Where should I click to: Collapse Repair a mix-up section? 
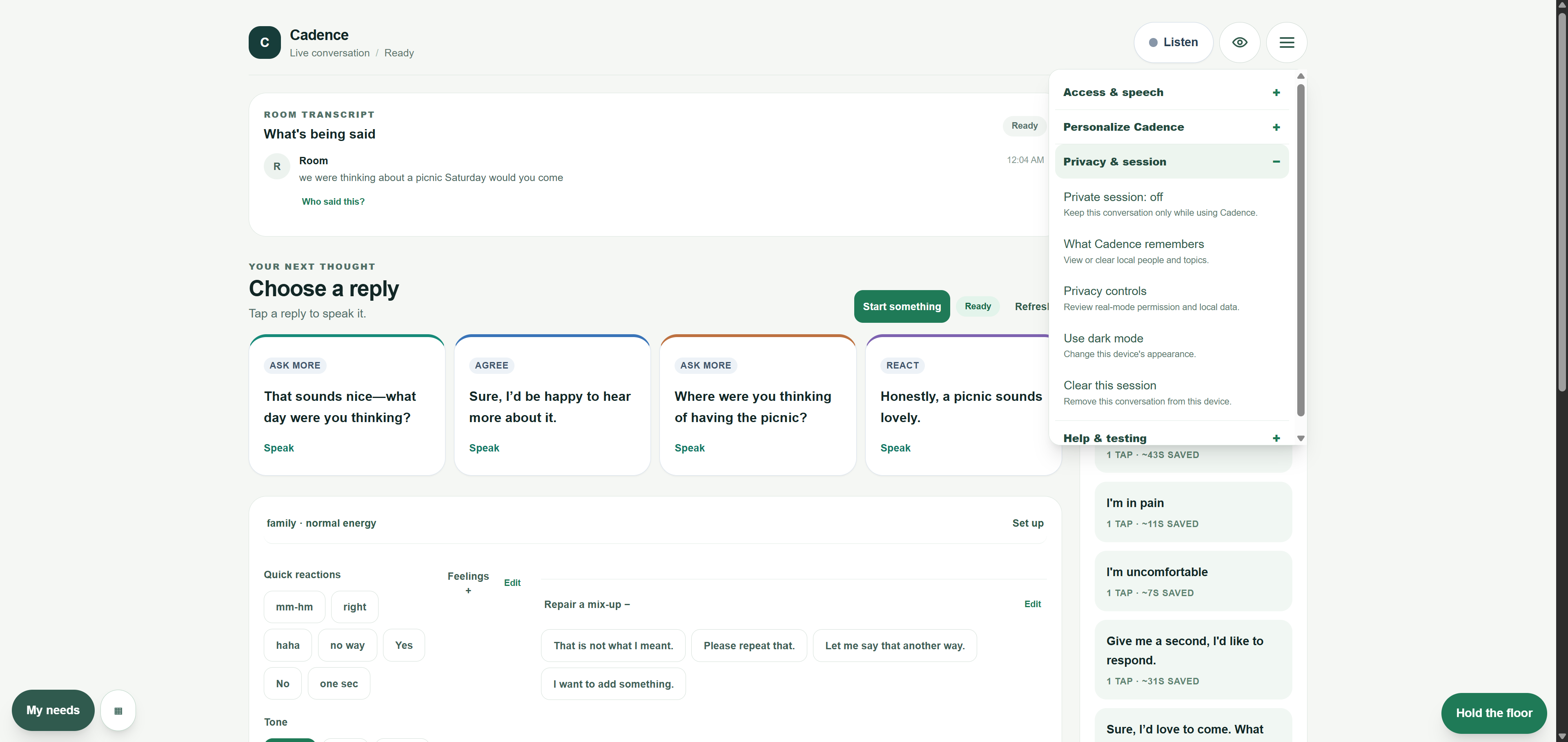587,604
